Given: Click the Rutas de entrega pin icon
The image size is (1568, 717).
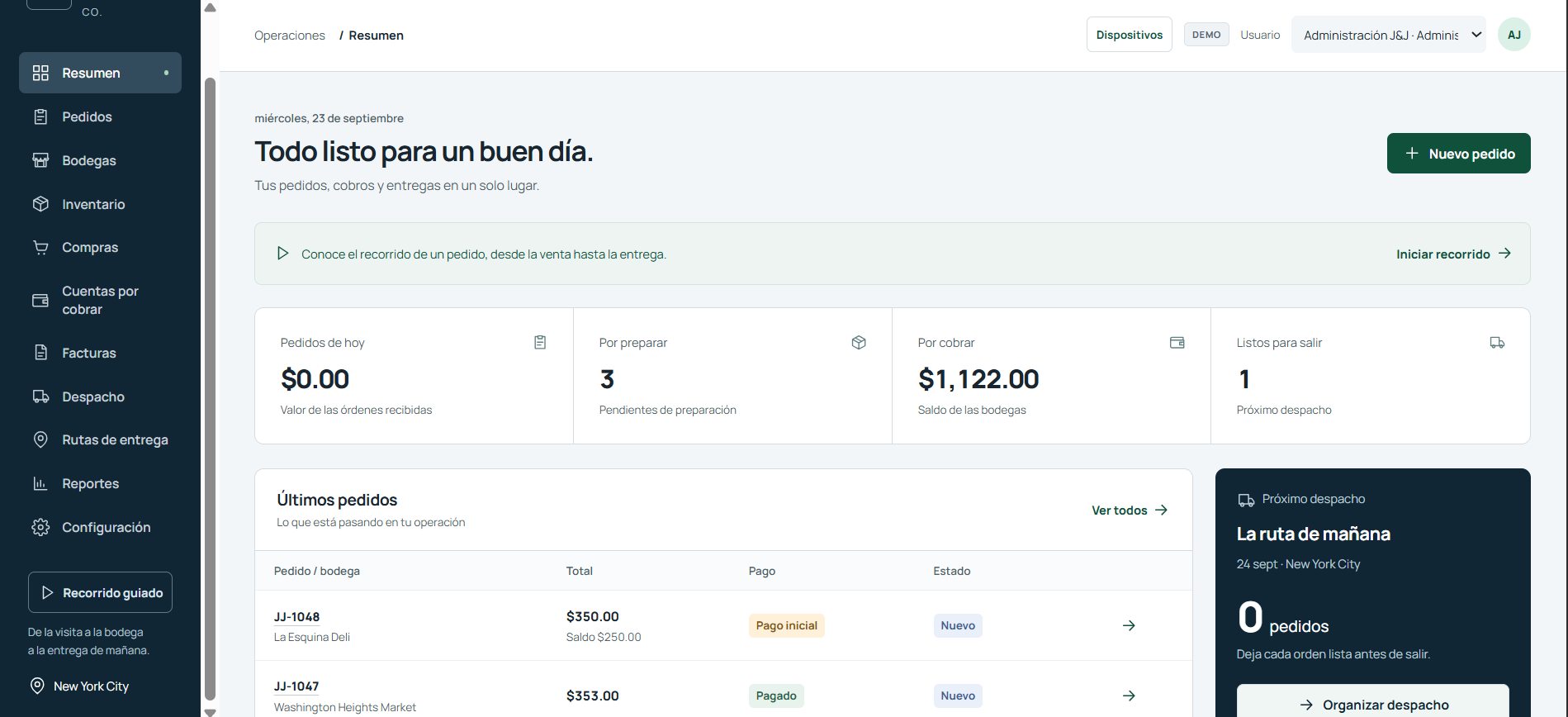Looking at the screenshot, I should [40, 439].
